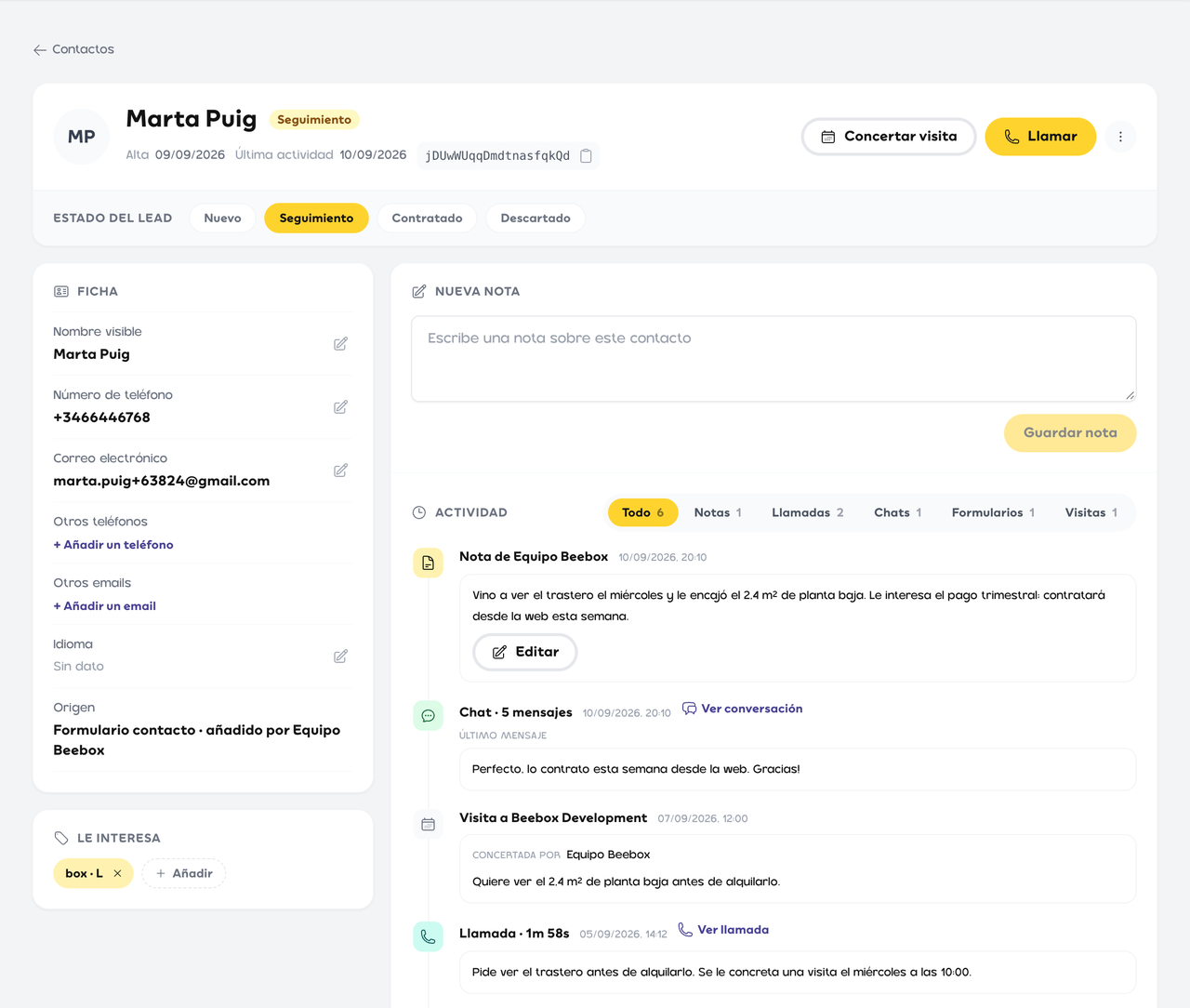
Task: Click the Concertar visita button
Action: point(889,137)
